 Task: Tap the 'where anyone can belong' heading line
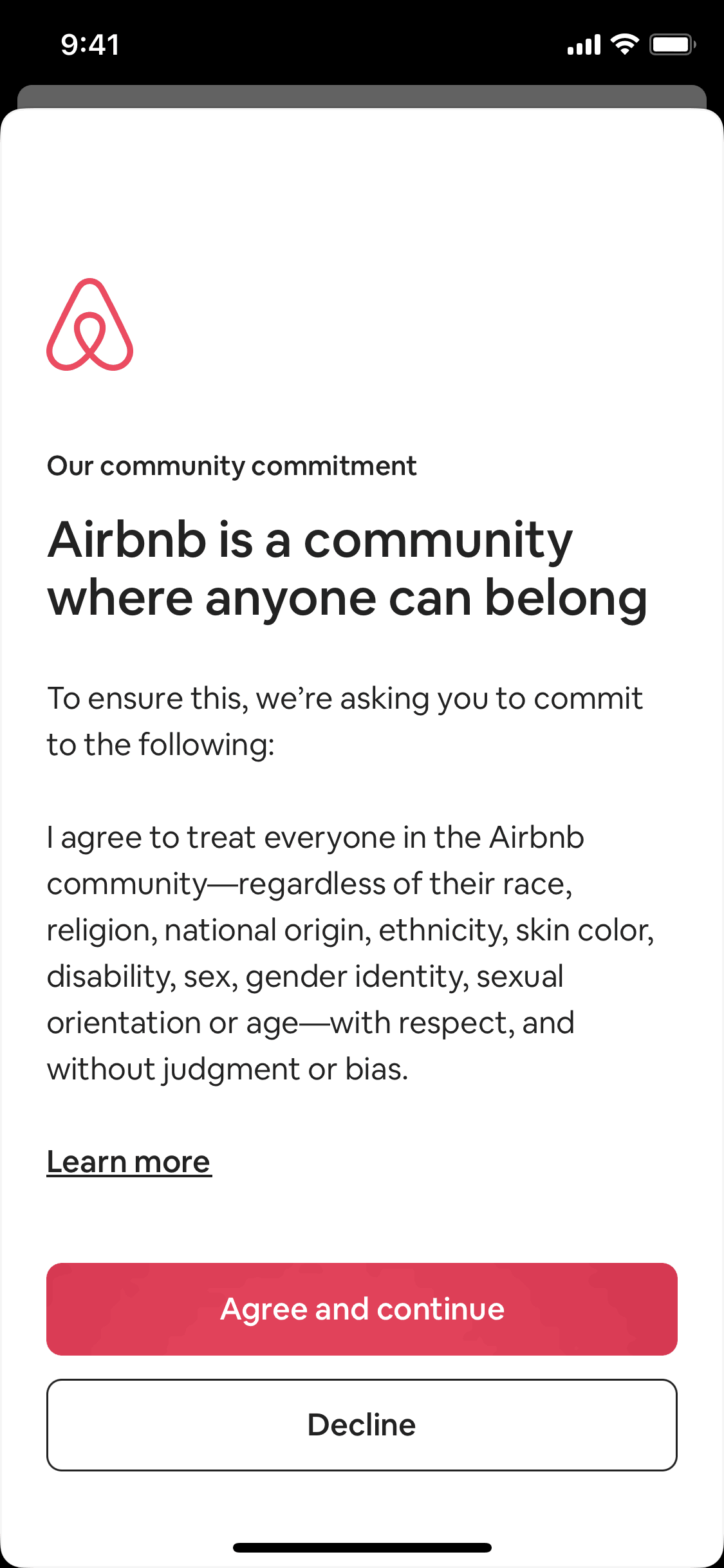tap(347, 599)
